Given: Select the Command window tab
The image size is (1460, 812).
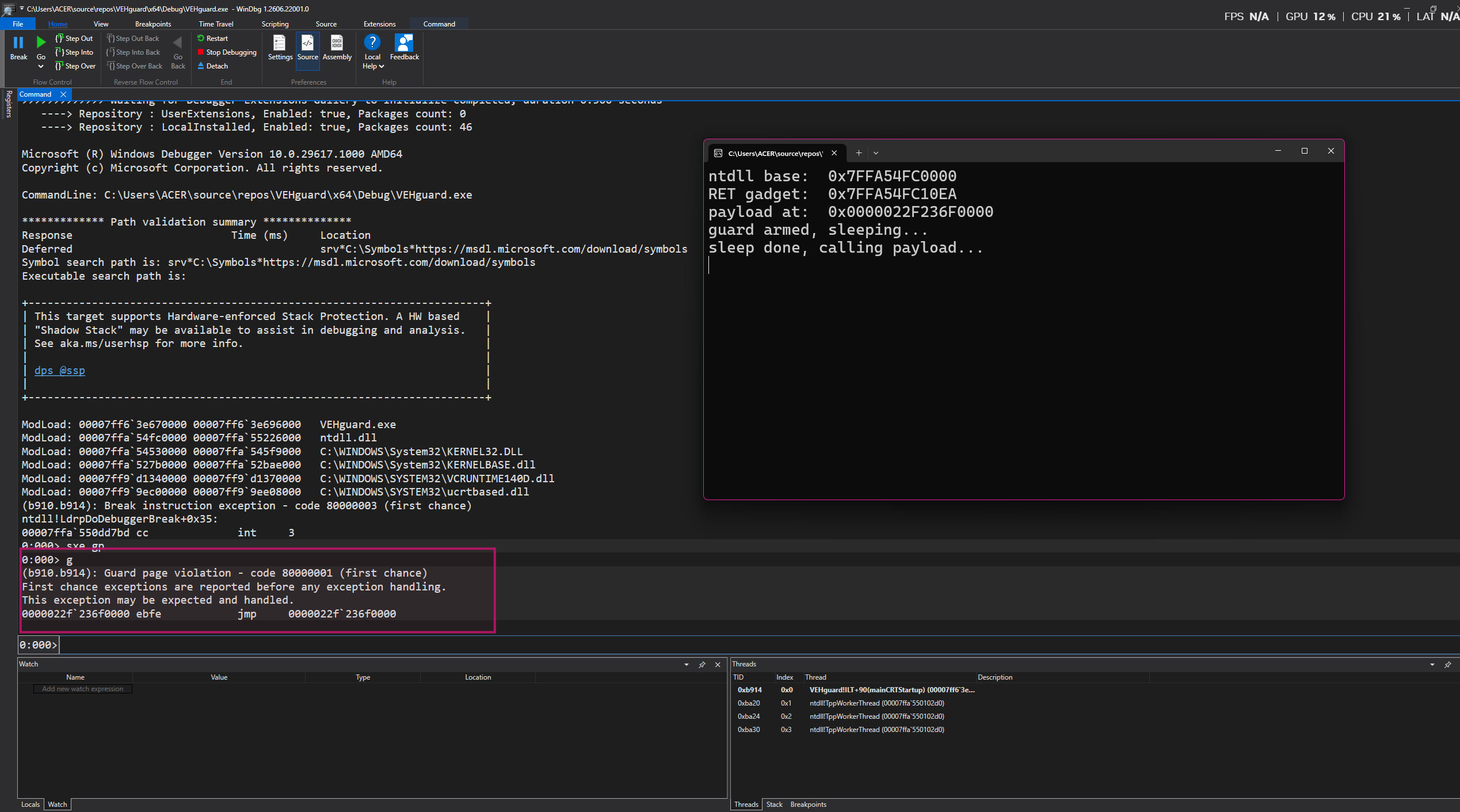Looking at the screenshot, I should tap(35, 94).
